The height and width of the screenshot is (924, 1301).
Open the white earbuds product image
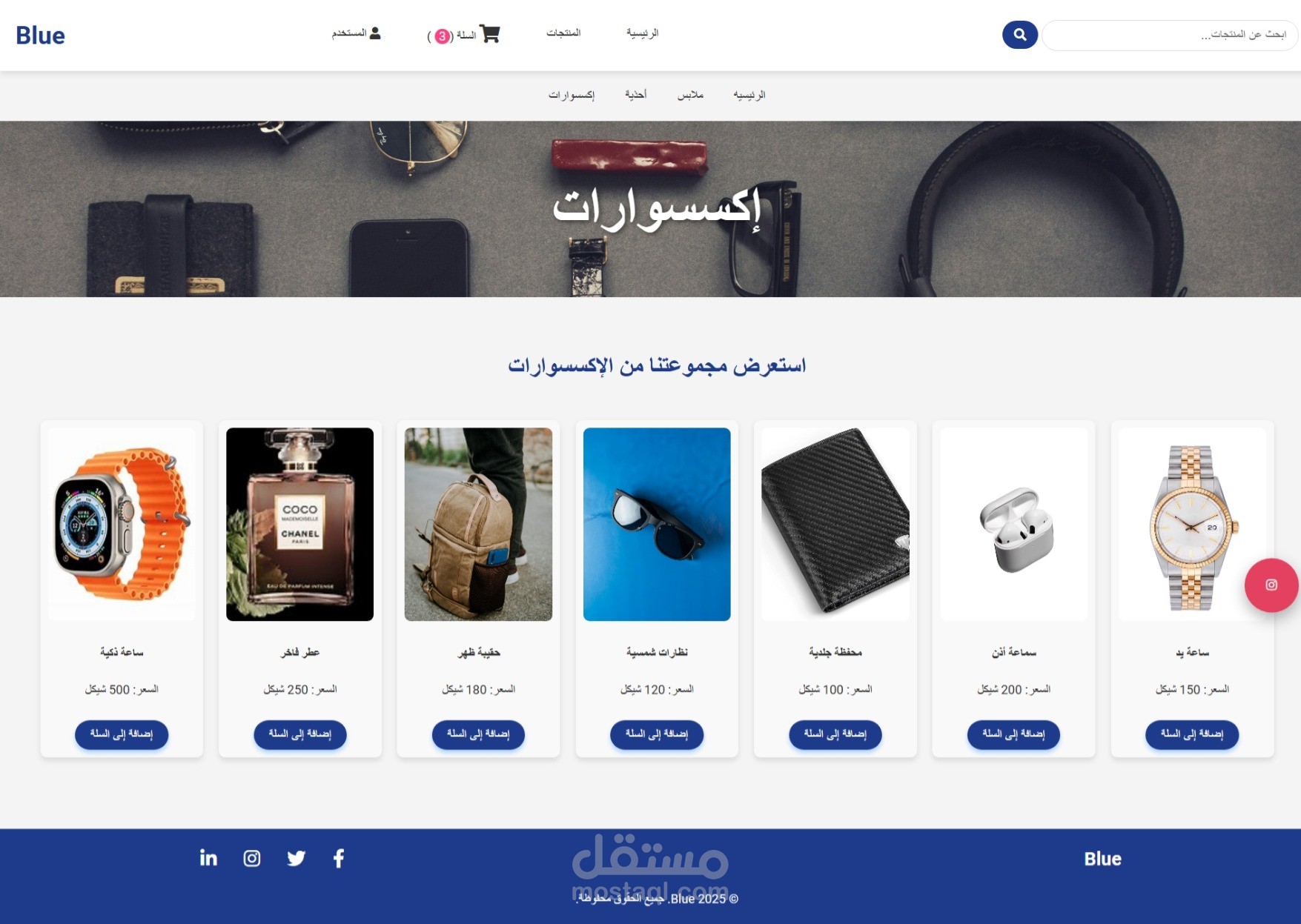1013,524
